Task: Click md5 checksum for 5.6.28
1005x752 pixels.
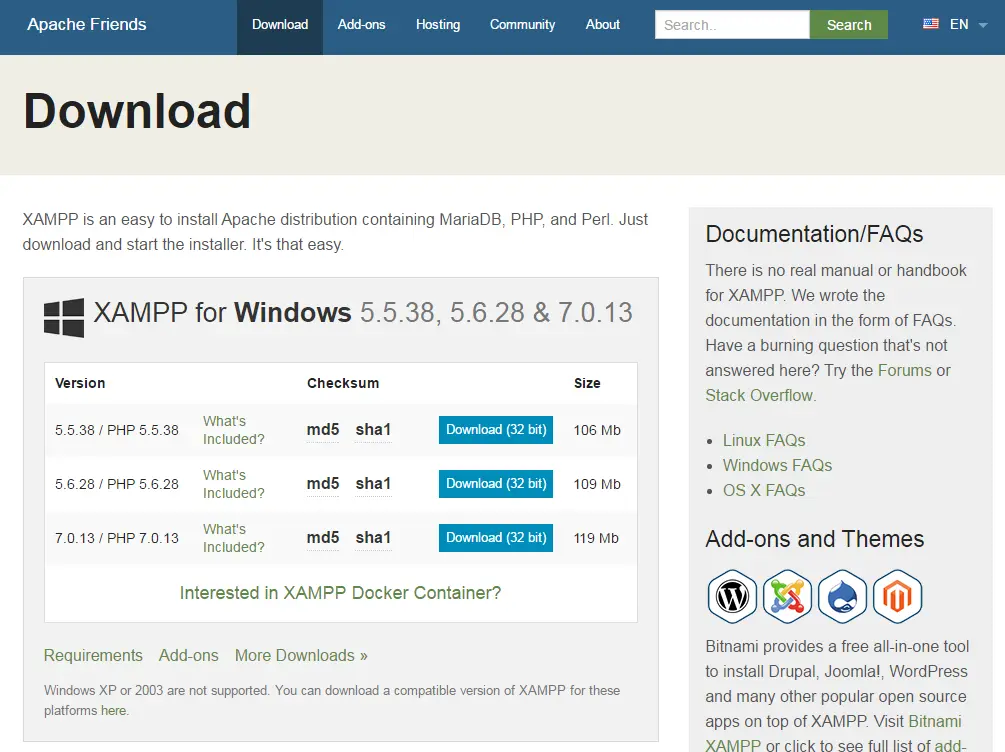Action: pos(323,483)
